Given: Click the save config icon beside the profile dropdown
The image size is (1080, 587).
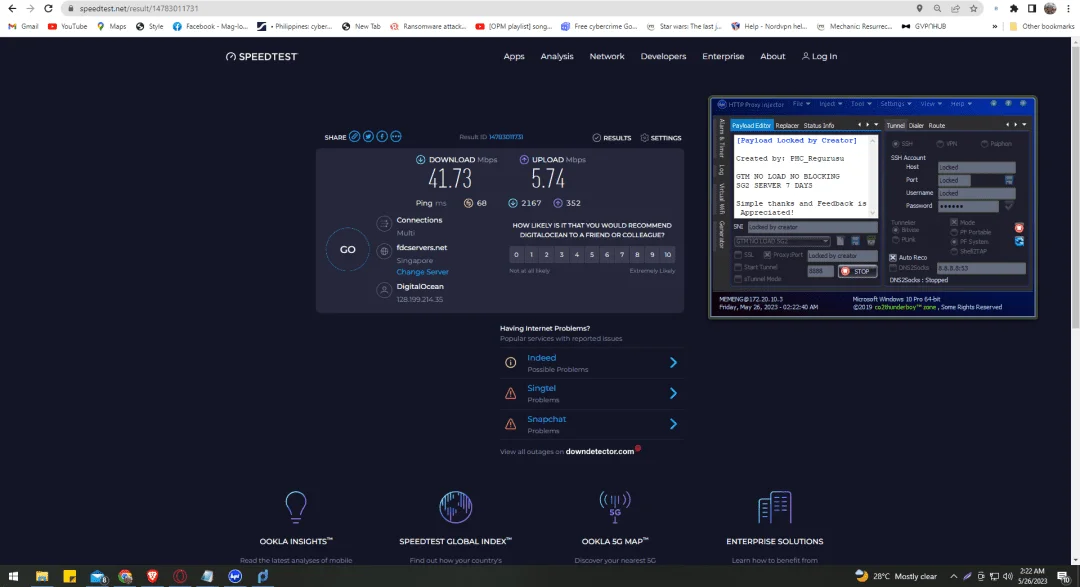Looking at the screenshot, I should (855, 241).
